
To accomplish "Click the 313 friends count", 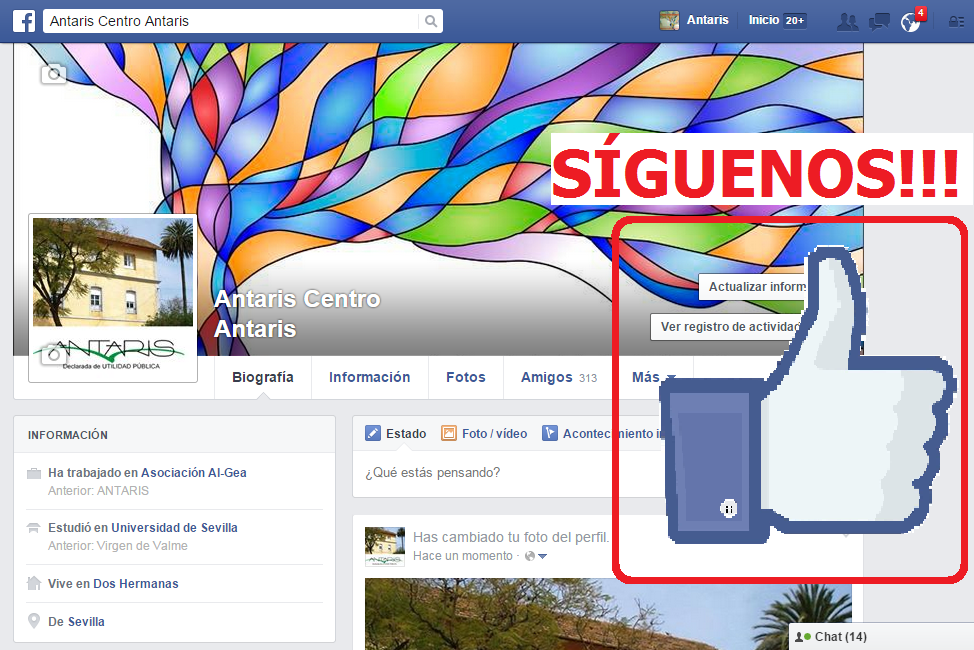I will [588, 378].
